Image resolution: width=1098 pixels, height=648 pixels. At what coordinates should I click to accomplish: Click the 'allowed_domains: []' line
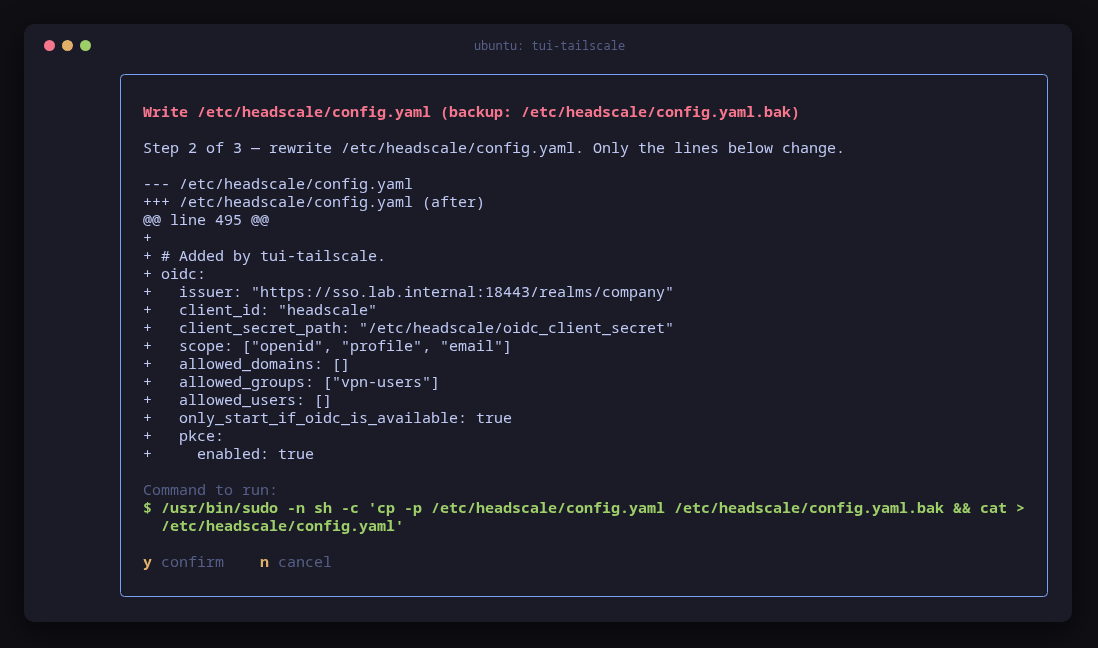246,364
